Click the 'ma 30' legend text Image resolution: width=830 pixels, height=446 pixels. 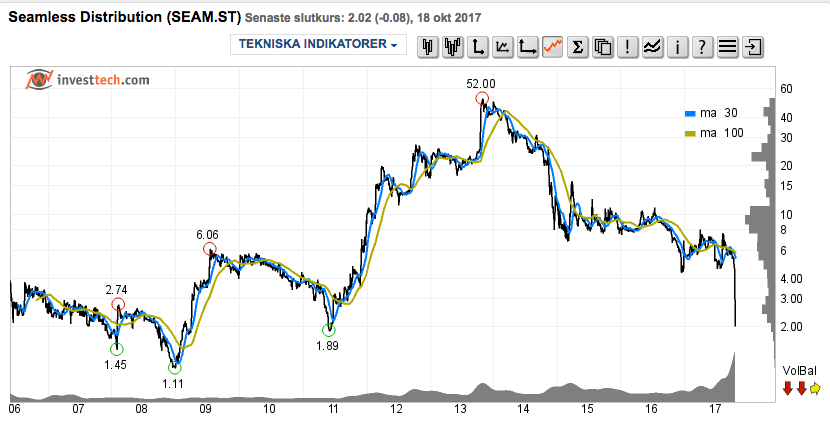tap(718, 113)
